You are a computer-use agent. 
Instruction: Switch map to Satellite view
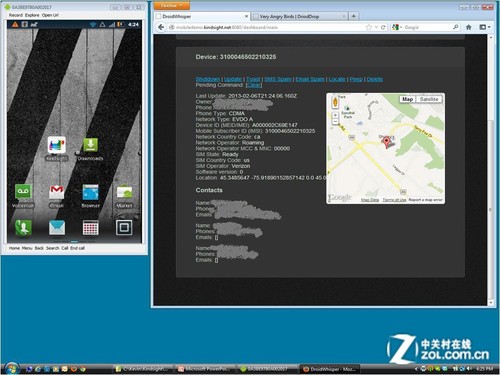429,99
